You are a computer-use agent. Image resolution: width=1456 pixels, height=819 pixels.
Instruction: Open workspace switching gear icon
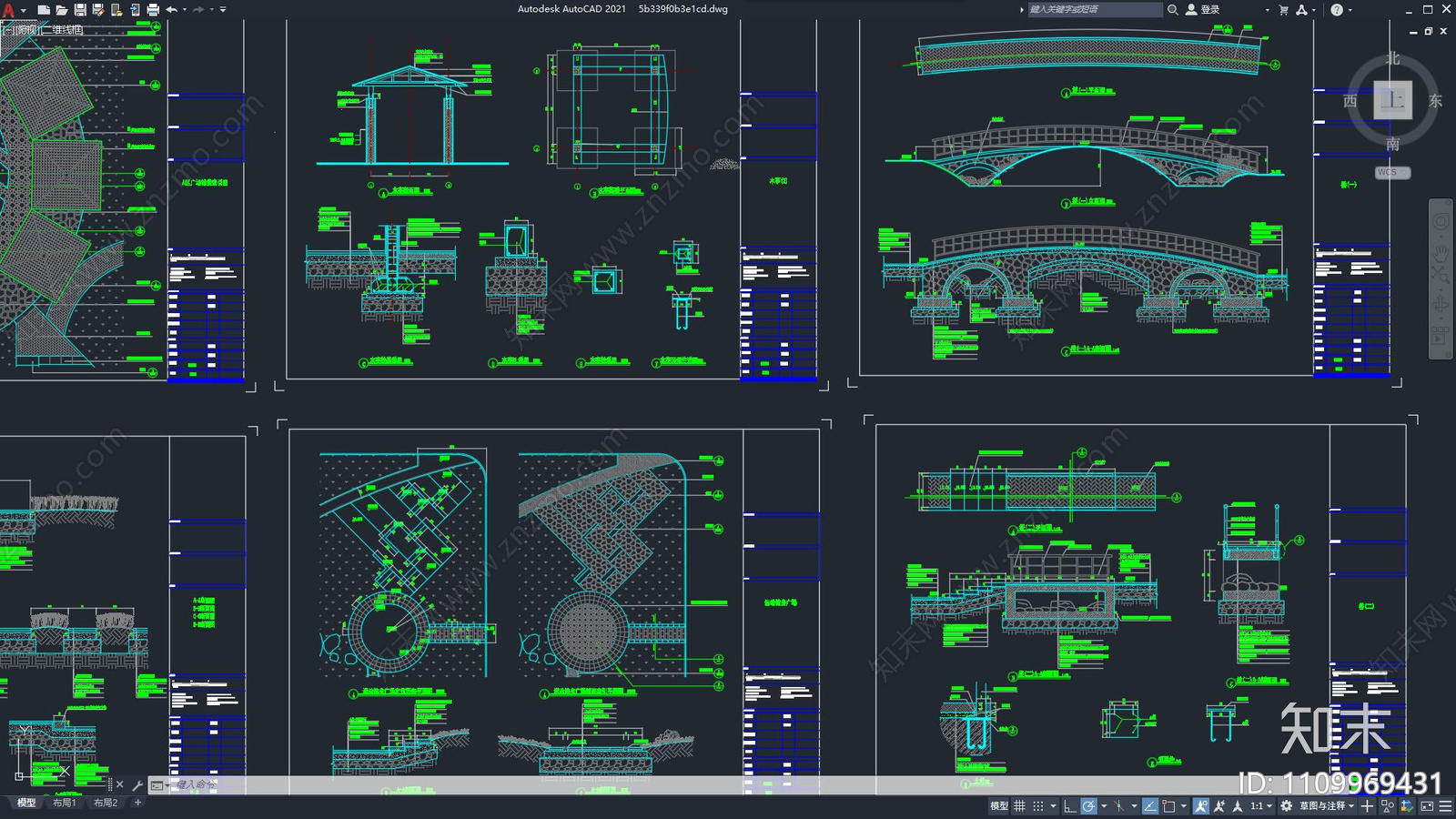point(1286,805)
